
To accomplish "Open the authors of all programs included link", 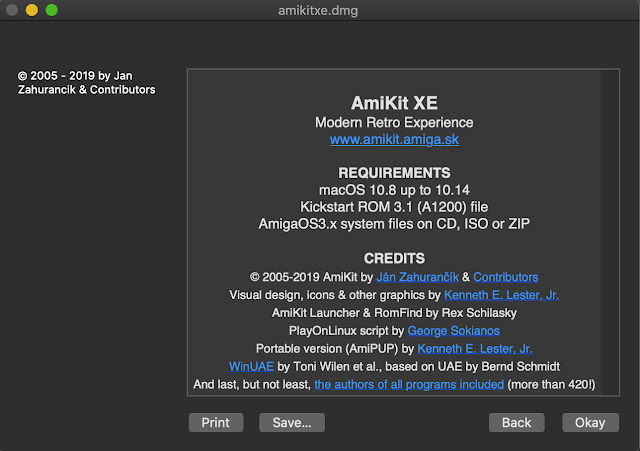I will 409,384.
